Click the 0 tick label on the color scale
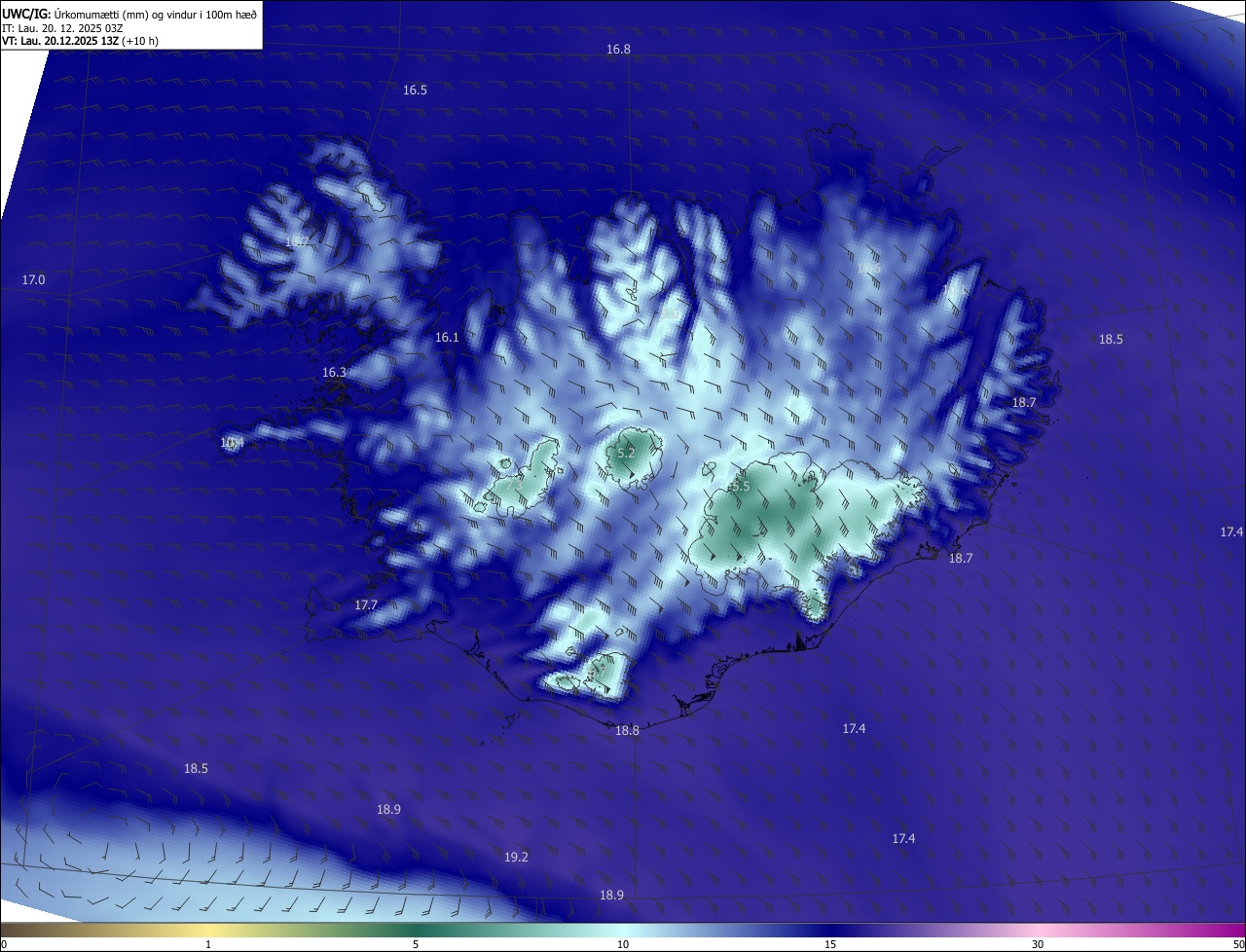Viewport: 1246px width, 952px height. (x=4, y=945)
